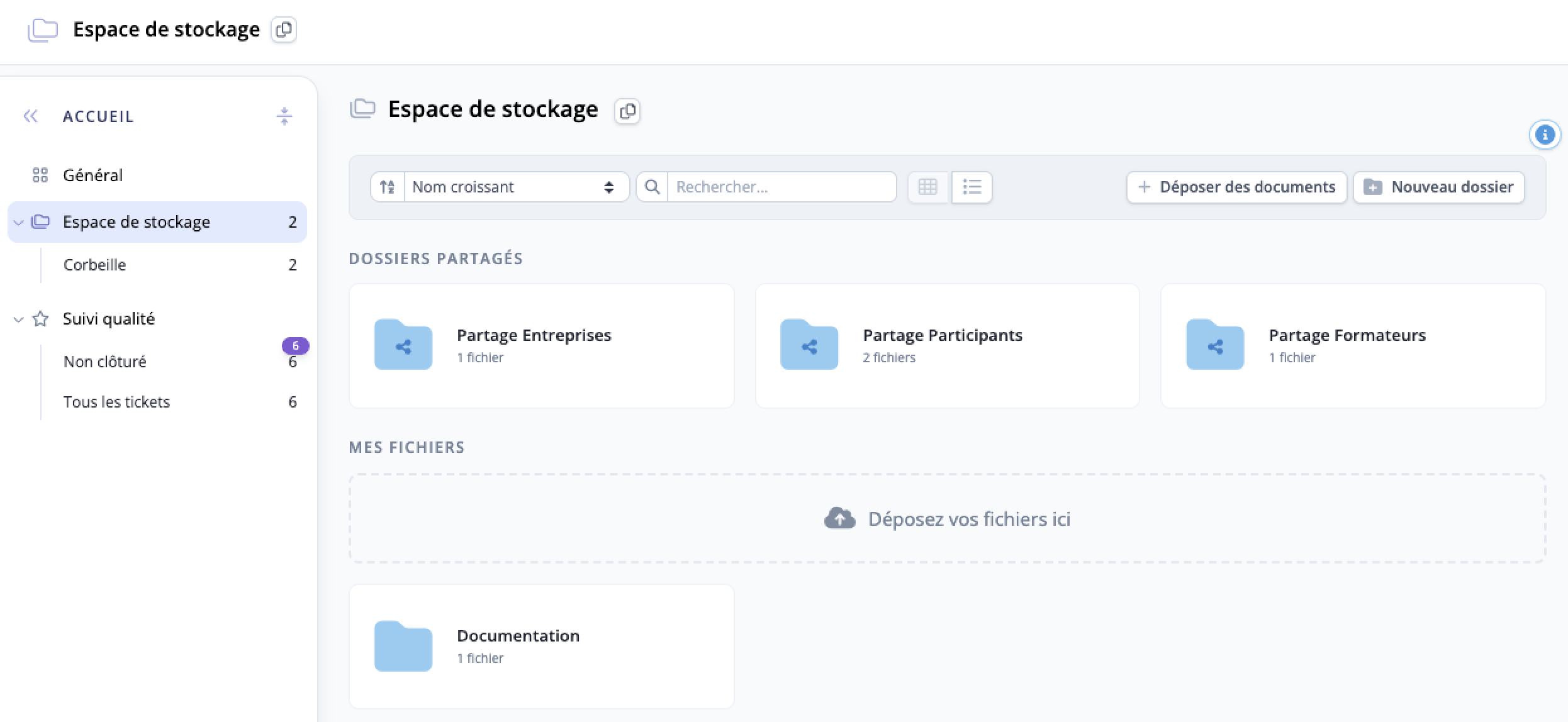Click the purple 6 badge on Non clôturé

pos(295,345)
